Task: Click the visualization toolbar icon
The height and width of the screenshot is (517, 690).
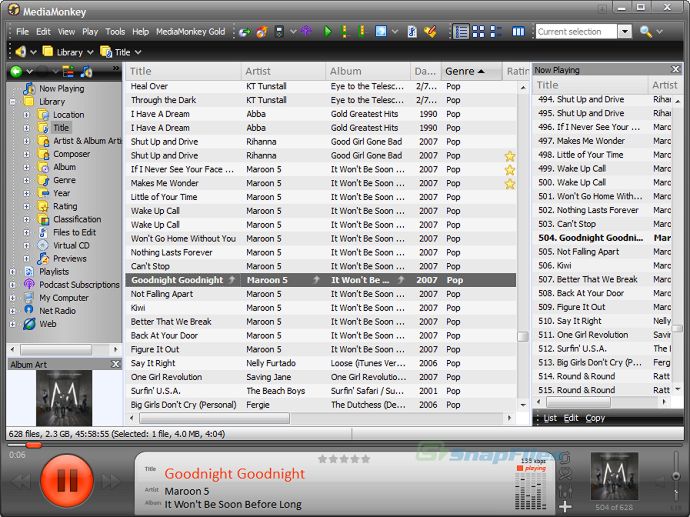Action: [381, 32]
